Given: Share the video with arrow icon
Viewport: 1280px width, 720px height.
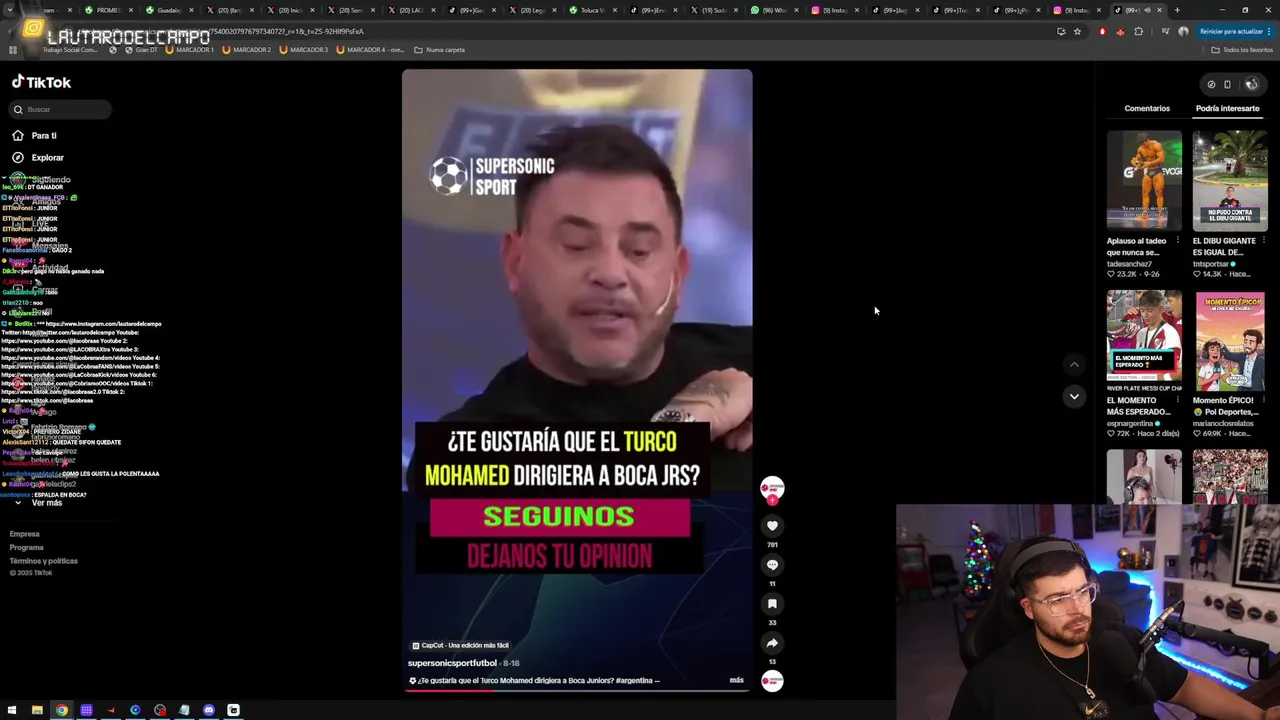Looking at the screenshot, I should (772, 643).
